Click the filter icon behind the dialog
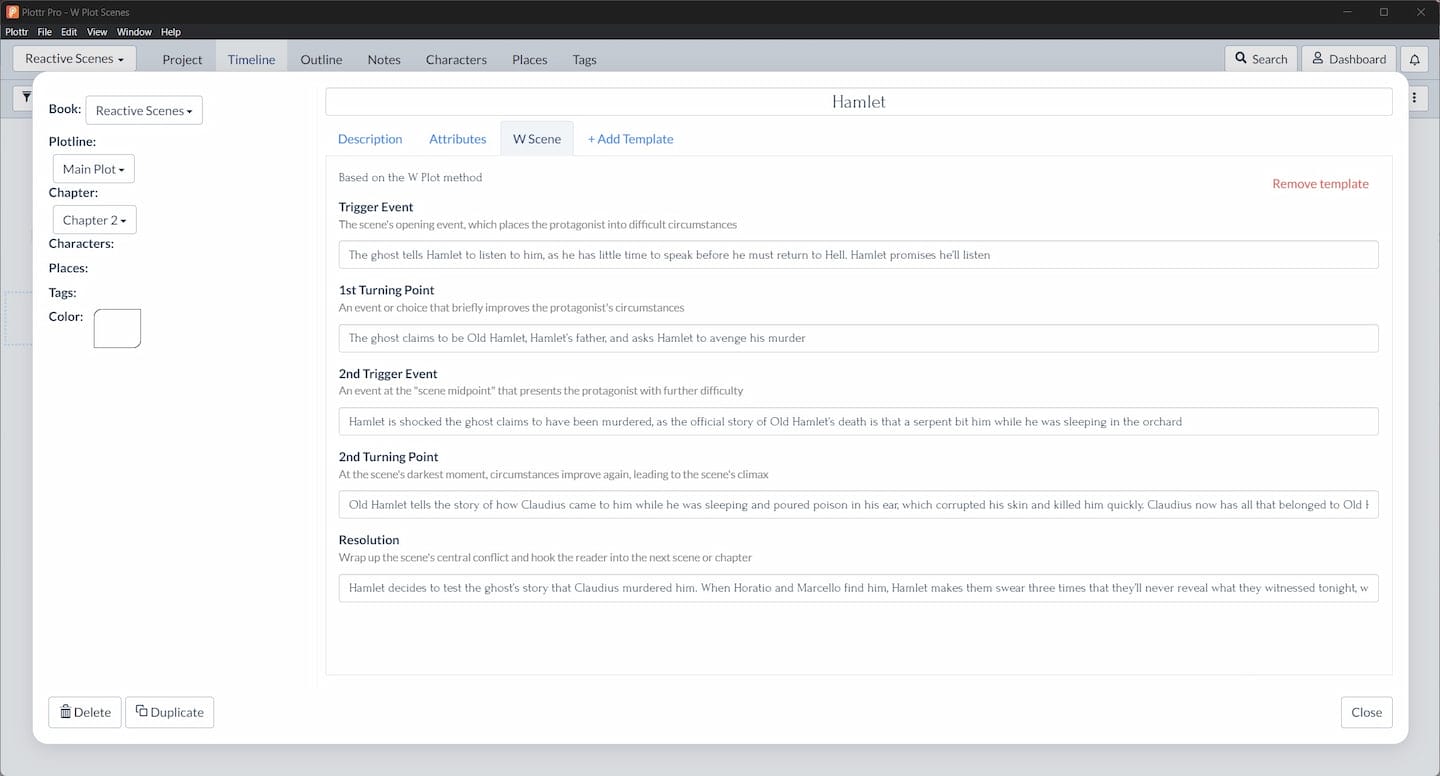The image size is (1440, 776). 26,97
